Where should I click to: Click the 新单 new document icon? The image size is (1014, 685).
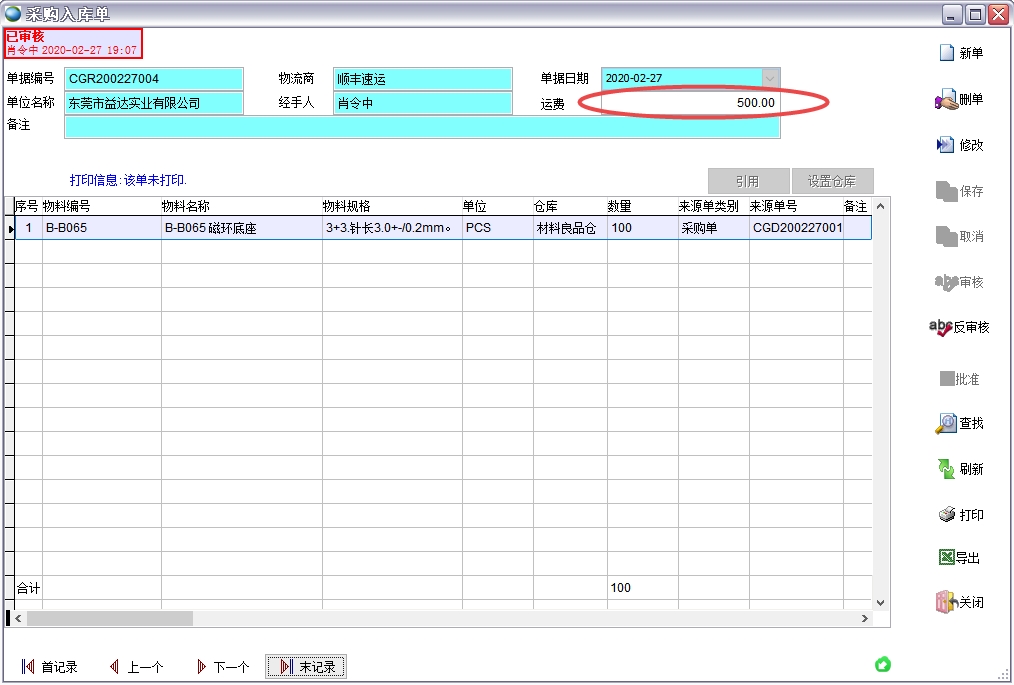[x=946, y=54]
